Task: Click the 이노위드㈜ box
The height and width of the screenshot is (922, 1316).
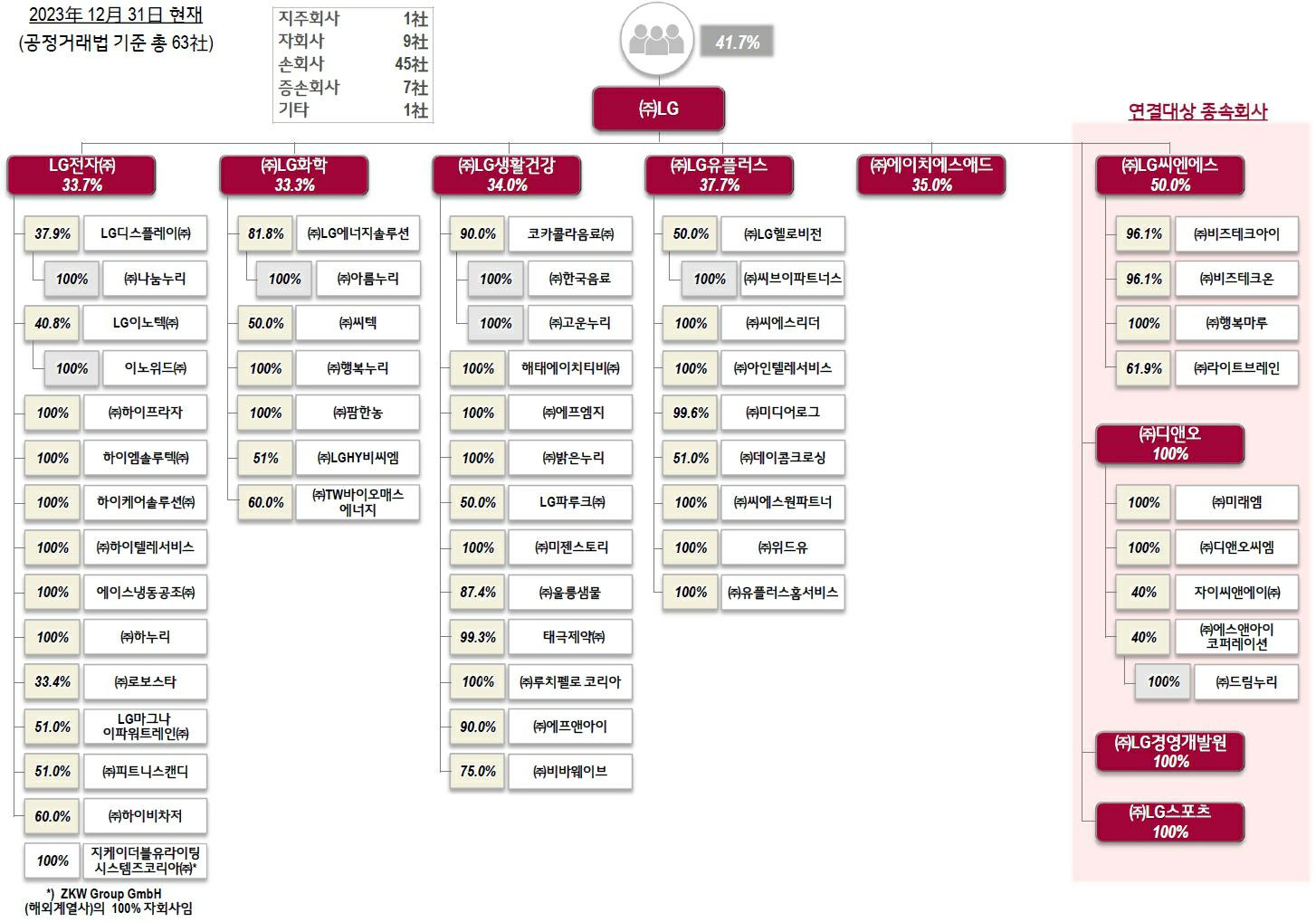Action: tap(155, 368)
